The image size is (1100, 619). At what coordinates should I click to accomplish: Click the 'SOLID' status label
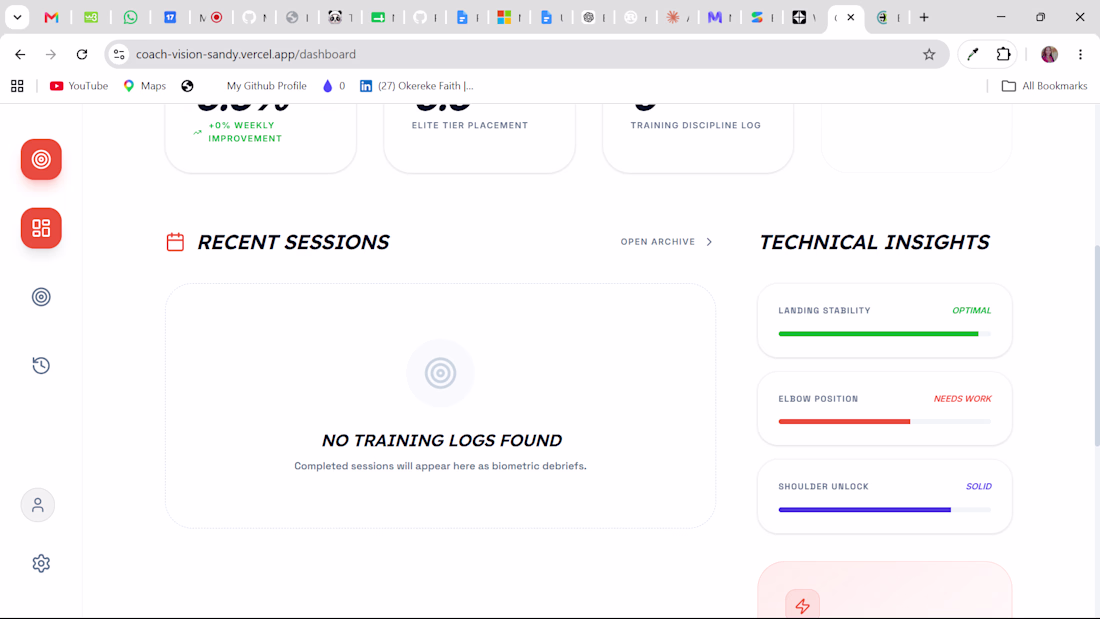979,486
